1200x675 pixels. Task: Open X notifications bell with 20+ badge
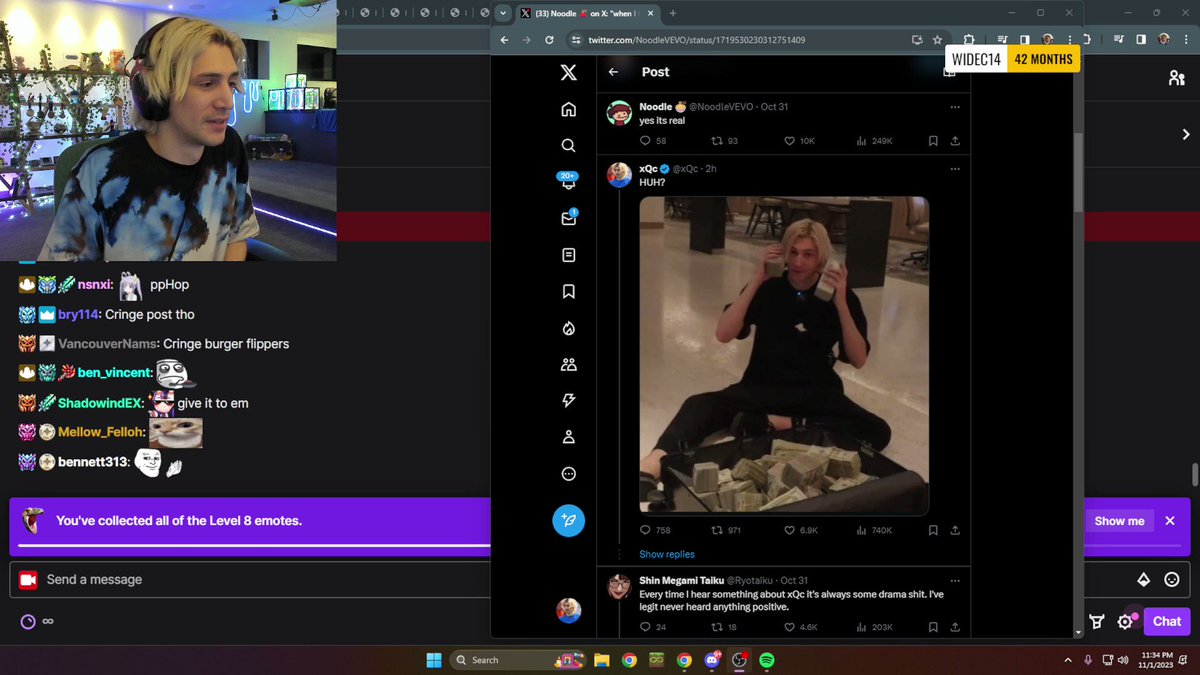click(568, 181)
